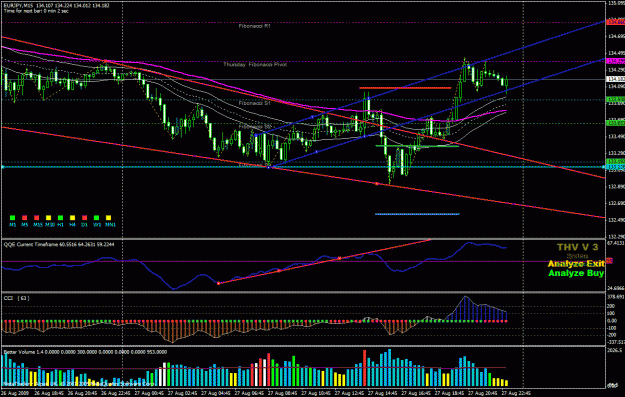Click the 'Analyze Exit' yellow label

(x=576, y=264)
